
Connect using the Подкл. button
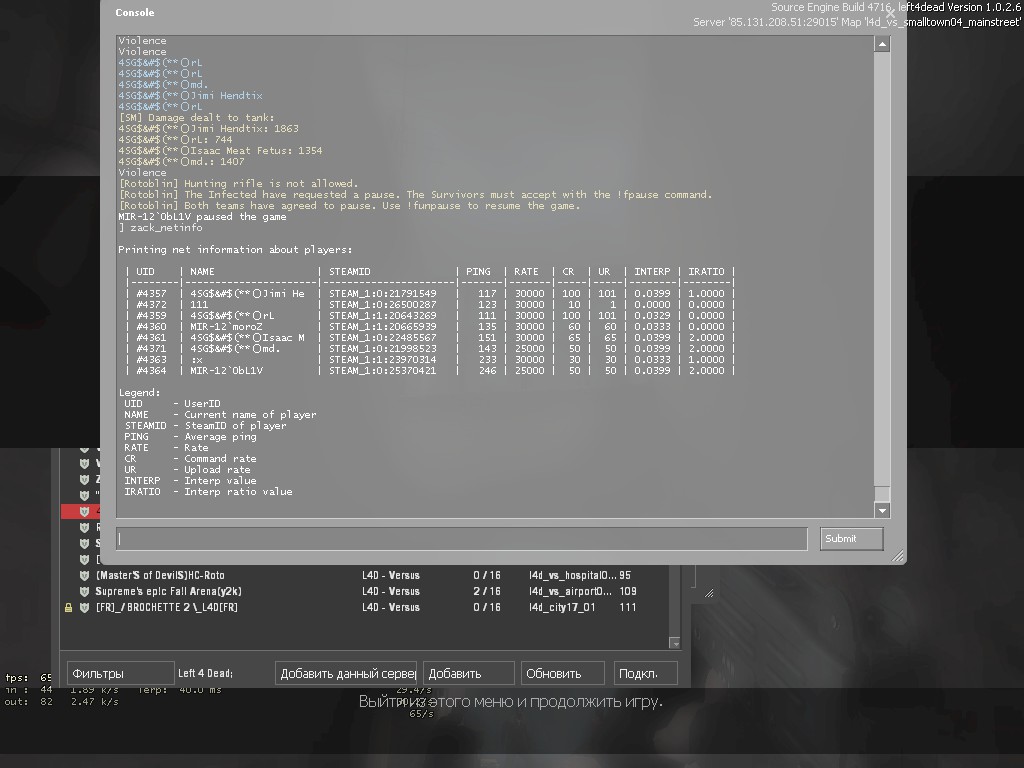click(645, 673)
